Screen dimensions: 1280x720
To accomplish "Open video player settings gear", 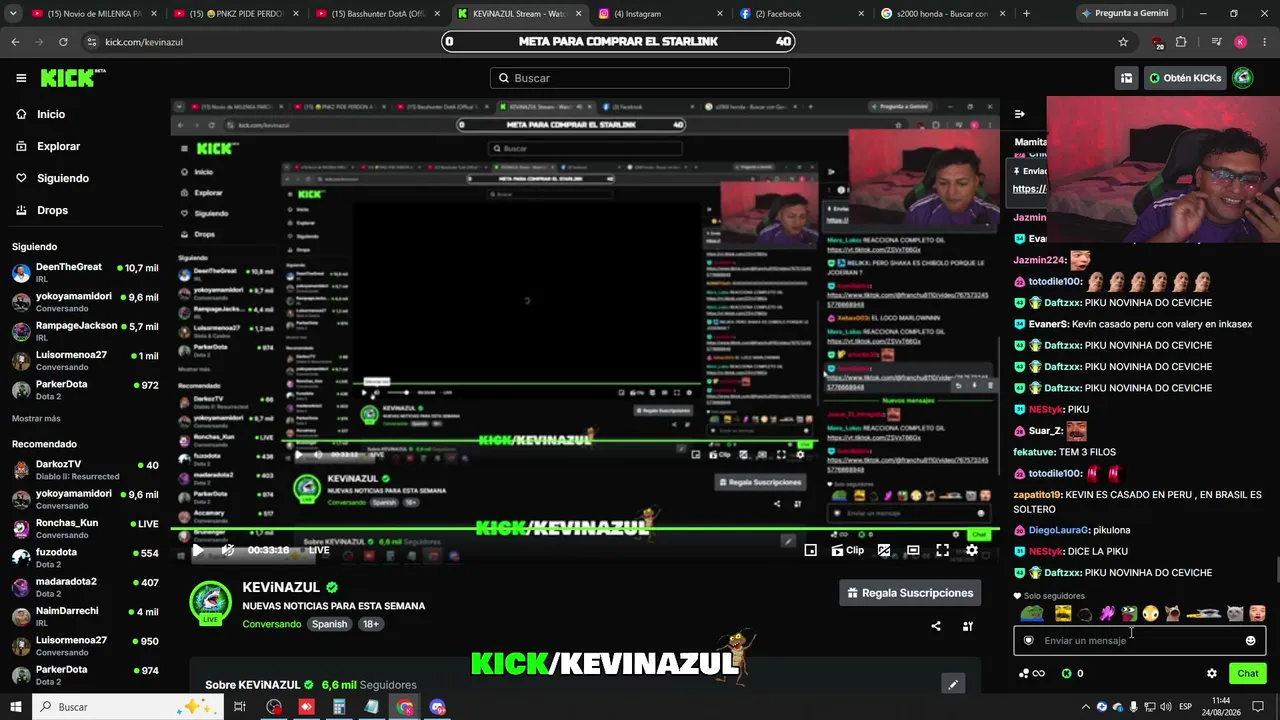I will [x=972, y=550].
